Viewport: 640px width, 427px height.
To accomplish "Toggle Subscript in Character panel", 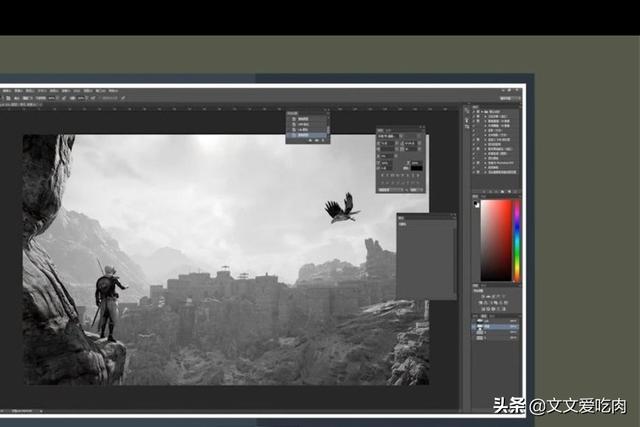I will tap(407, 175).
